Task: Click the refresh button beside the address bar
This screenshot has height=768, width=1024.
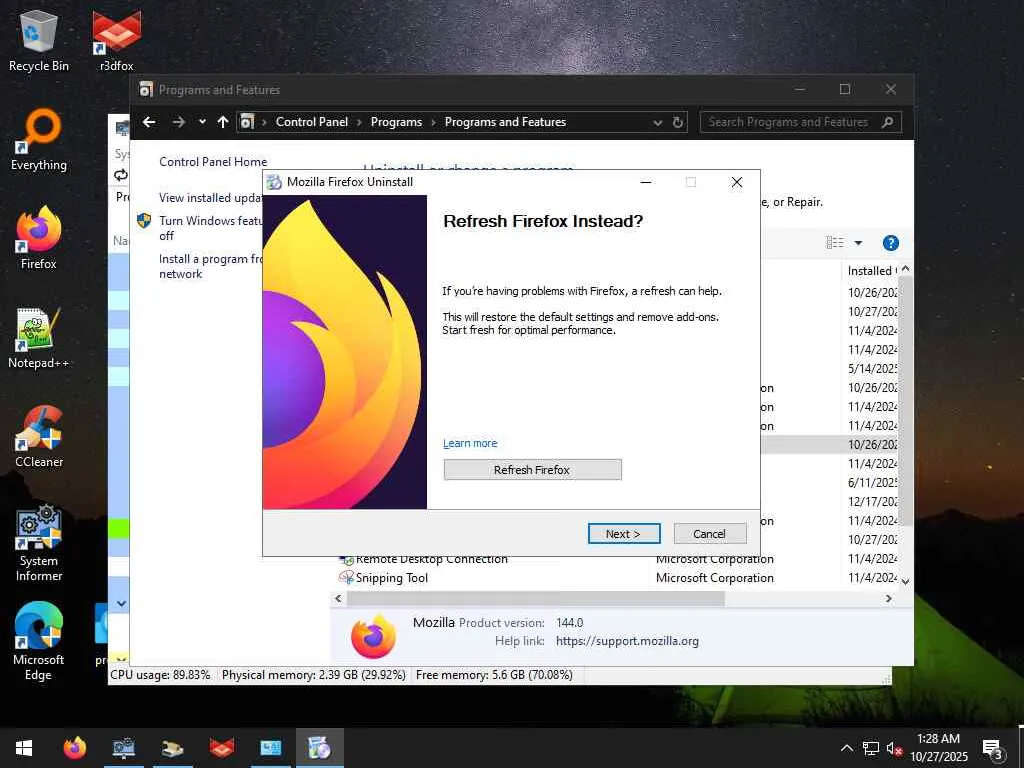Action: pos(678,122)
